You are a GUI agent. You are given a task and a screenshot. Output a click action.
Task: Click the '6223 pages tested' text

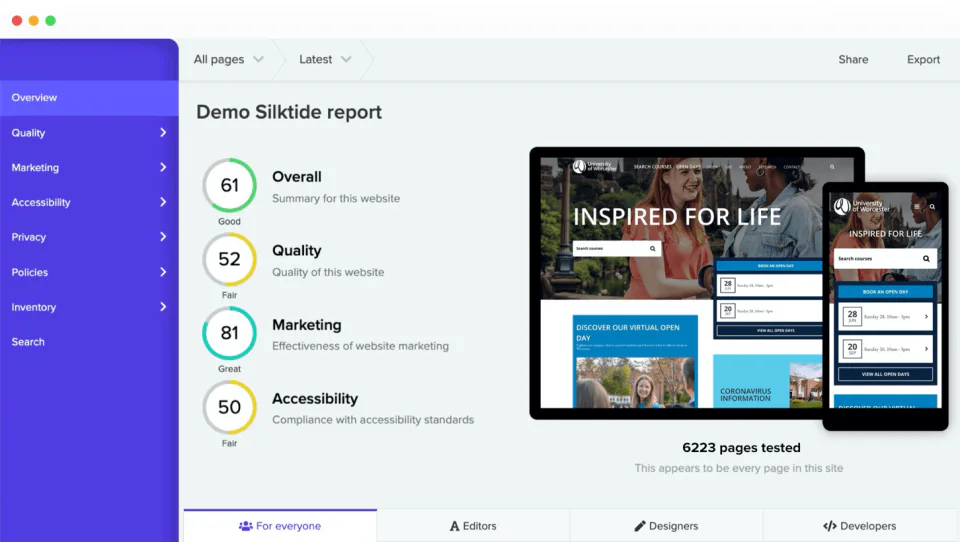pos(741,448)
